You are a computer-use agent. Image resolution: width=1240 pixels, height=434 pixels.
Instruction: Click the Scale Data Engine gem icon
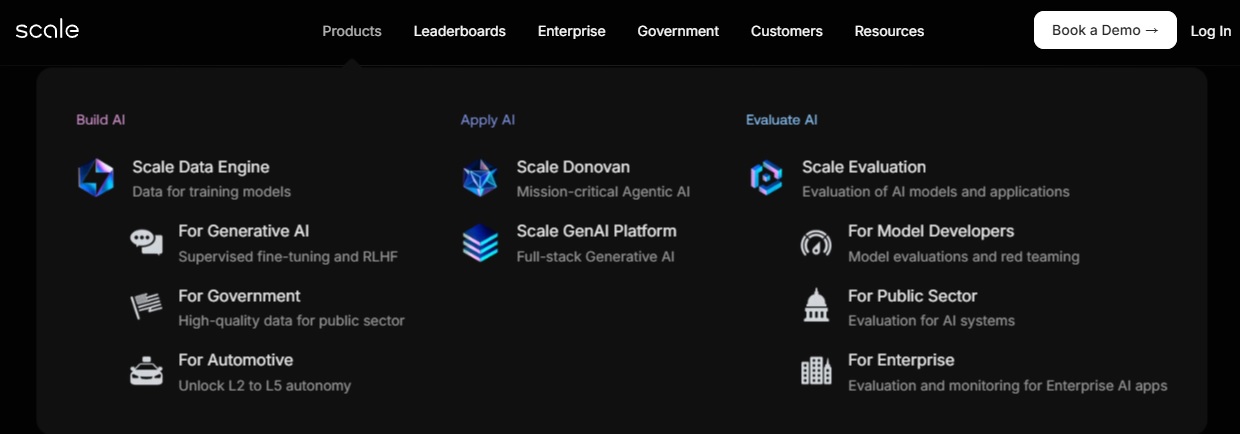click(x=96, y=178)
